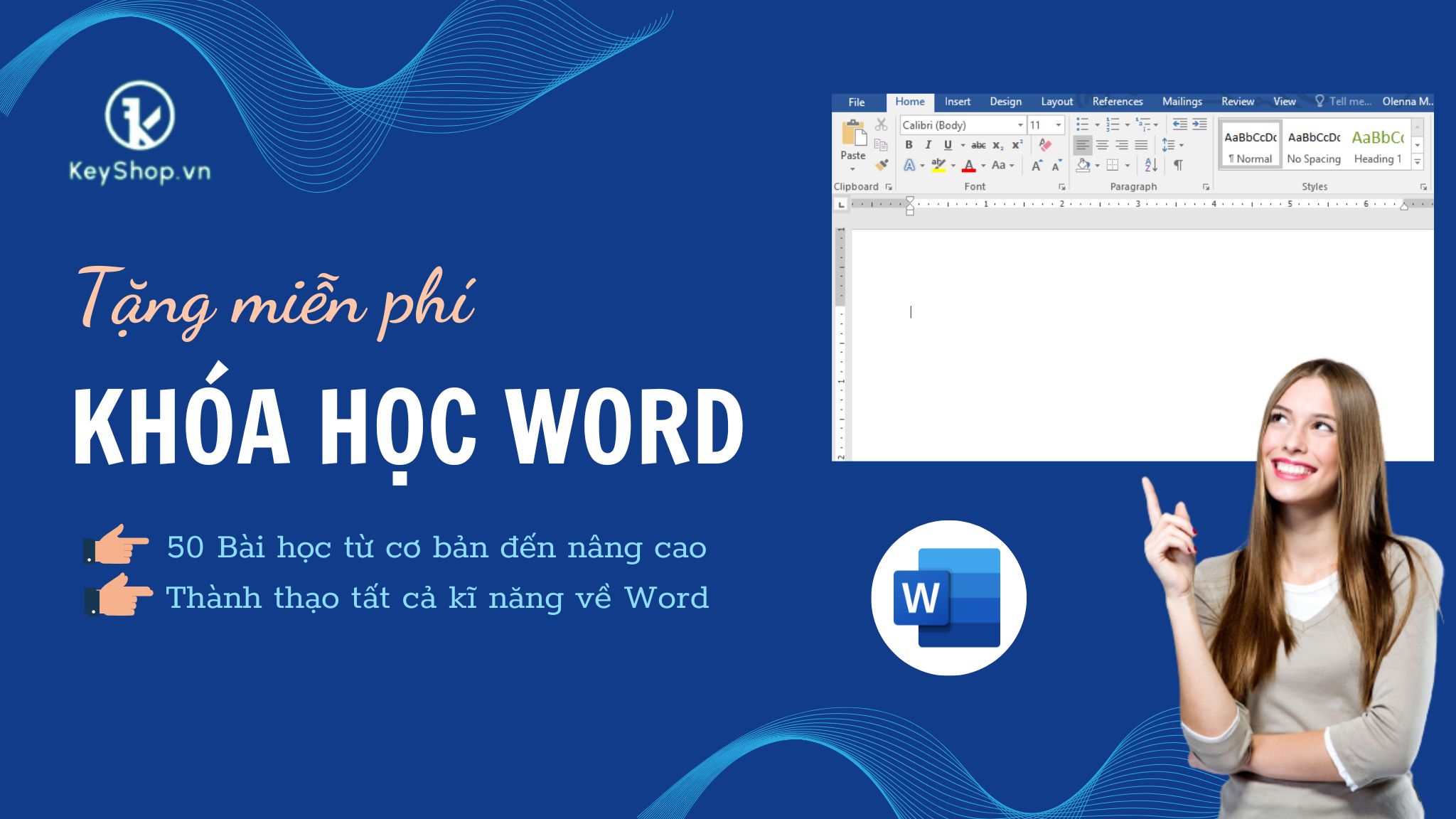Screen dimensions: 1456x819
Task: Open the File tab
Action: (857, 102)
